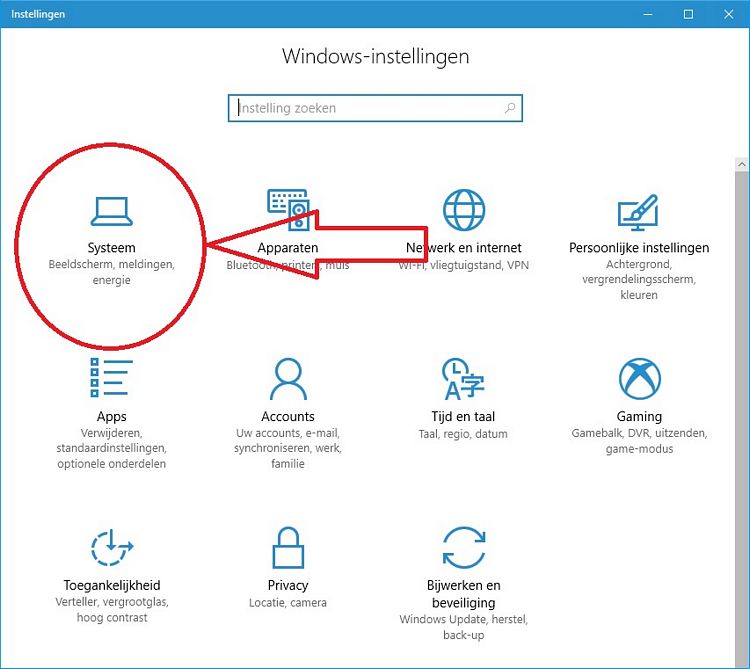This screenshot has height=669, width=750.
Task: Open the Tijd en taal icon
Action: coord(463,379)
